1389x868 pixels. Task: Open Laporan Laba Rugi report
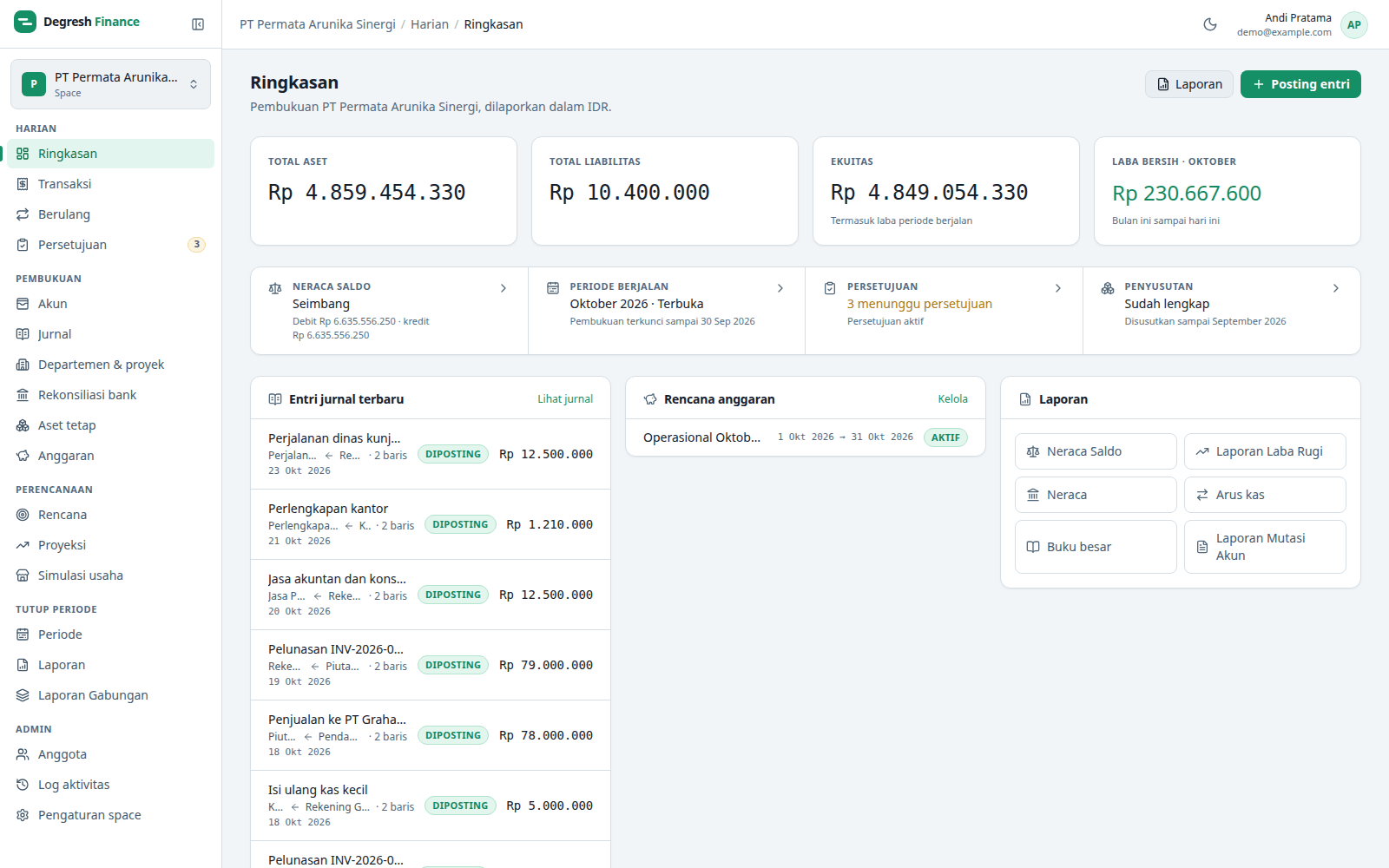click(x=1265, y=451)
